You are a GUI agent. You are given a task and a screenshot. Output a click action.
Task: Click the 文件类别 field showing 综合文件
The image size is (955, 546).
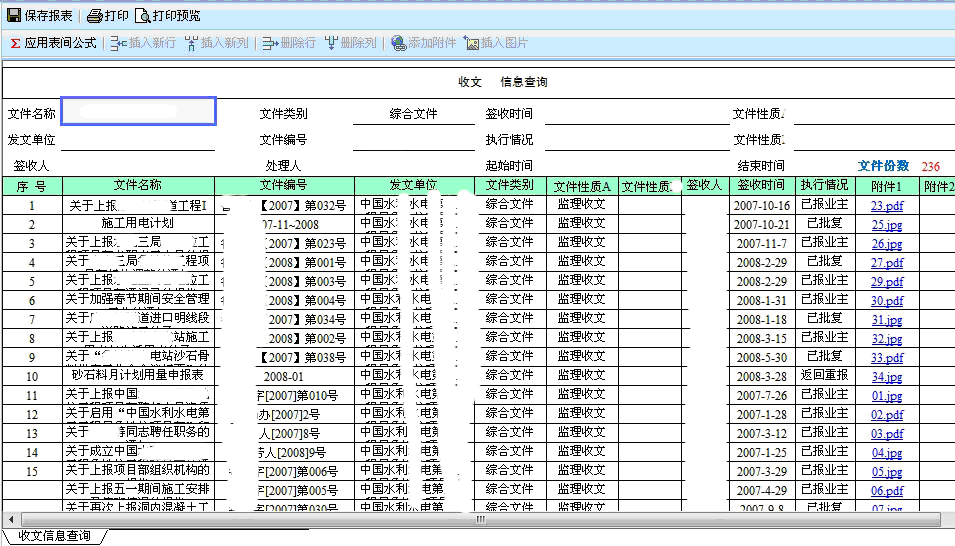click(x=413, y=115)
